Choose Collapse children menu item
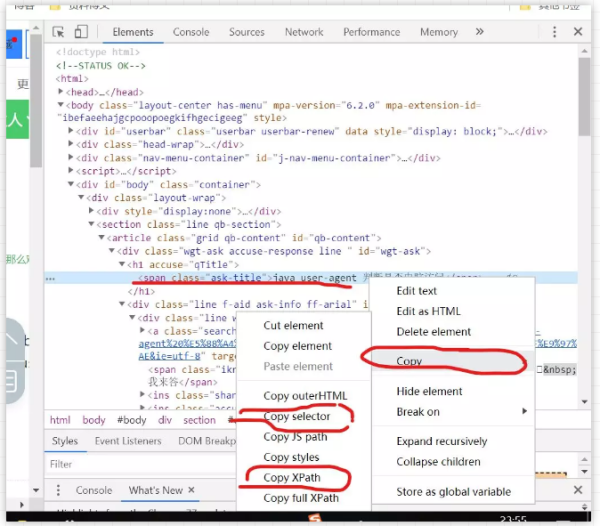Screen dimensions: 600x526 pyautogui.click(x=438, y=461)
